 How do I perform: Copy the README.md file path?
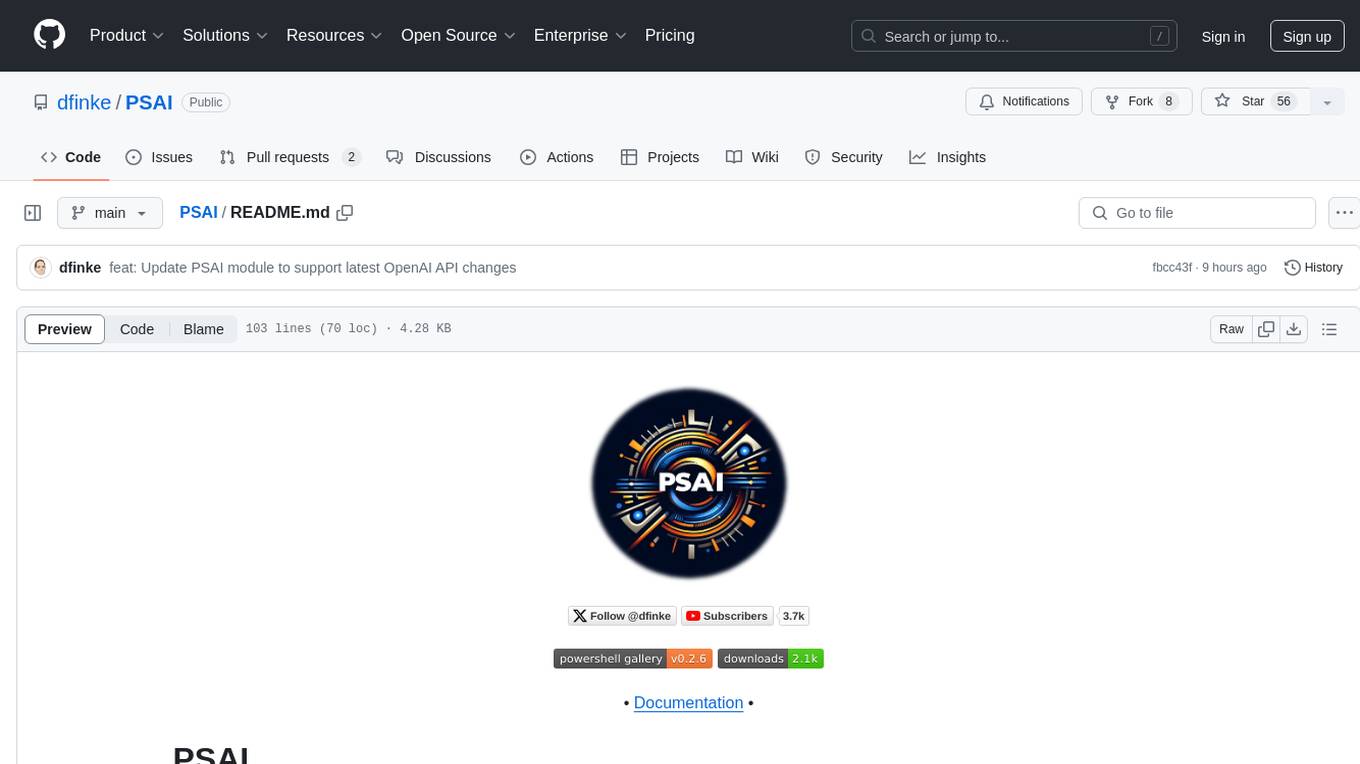click(345, 213)
